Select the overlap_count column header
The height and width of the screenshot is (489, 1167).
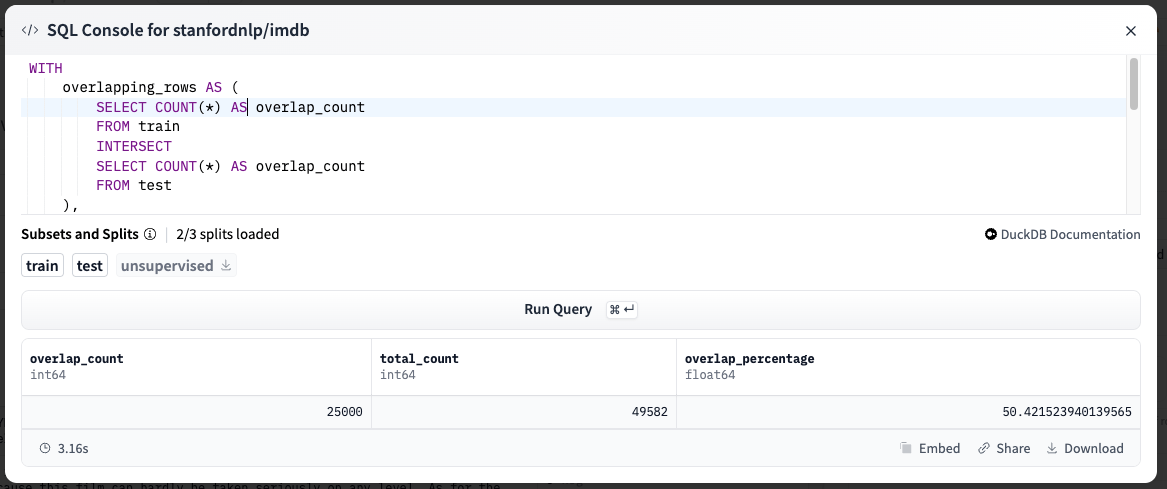[77, 358]
